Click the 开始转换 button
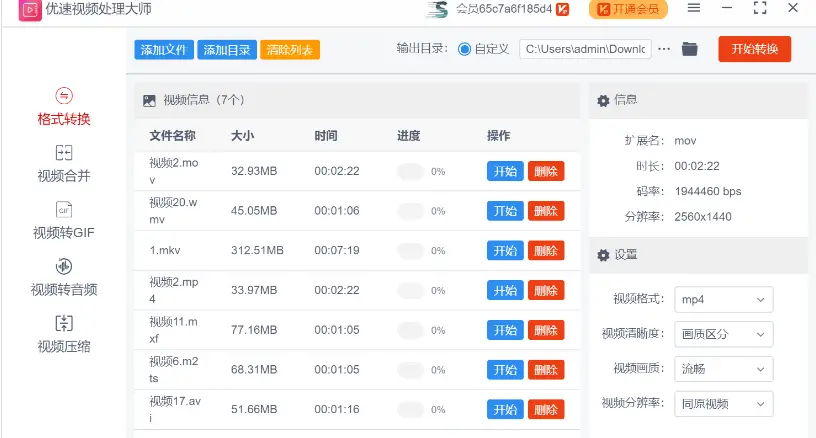This screenshot has width=816, height=438. tap(755, 49)
